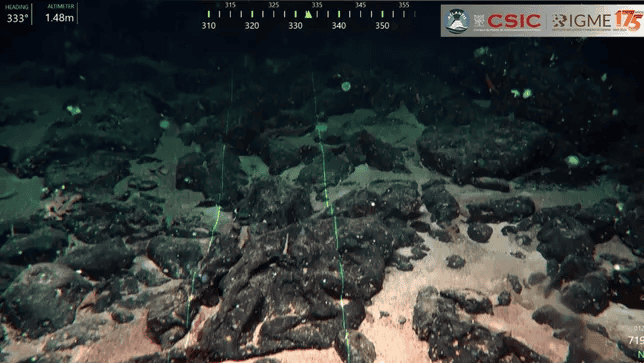
Task: Click the IGME 175 logo
Action: pos(596,20)
